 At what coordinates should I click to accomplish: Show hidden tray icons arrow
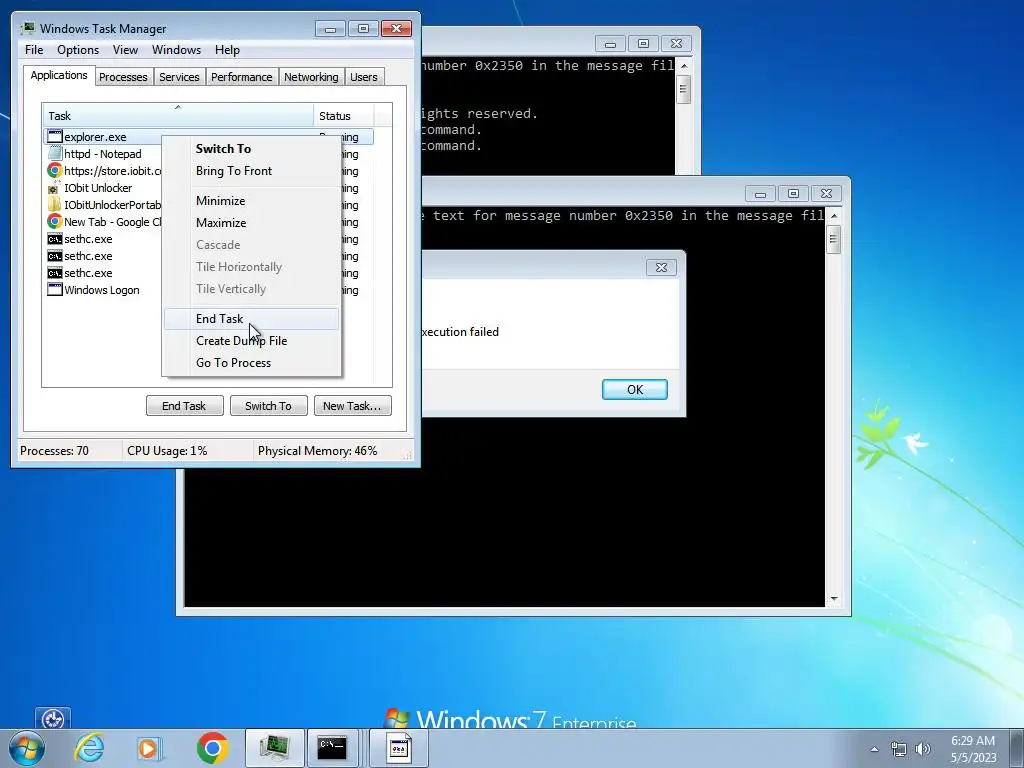click(874, 749)
